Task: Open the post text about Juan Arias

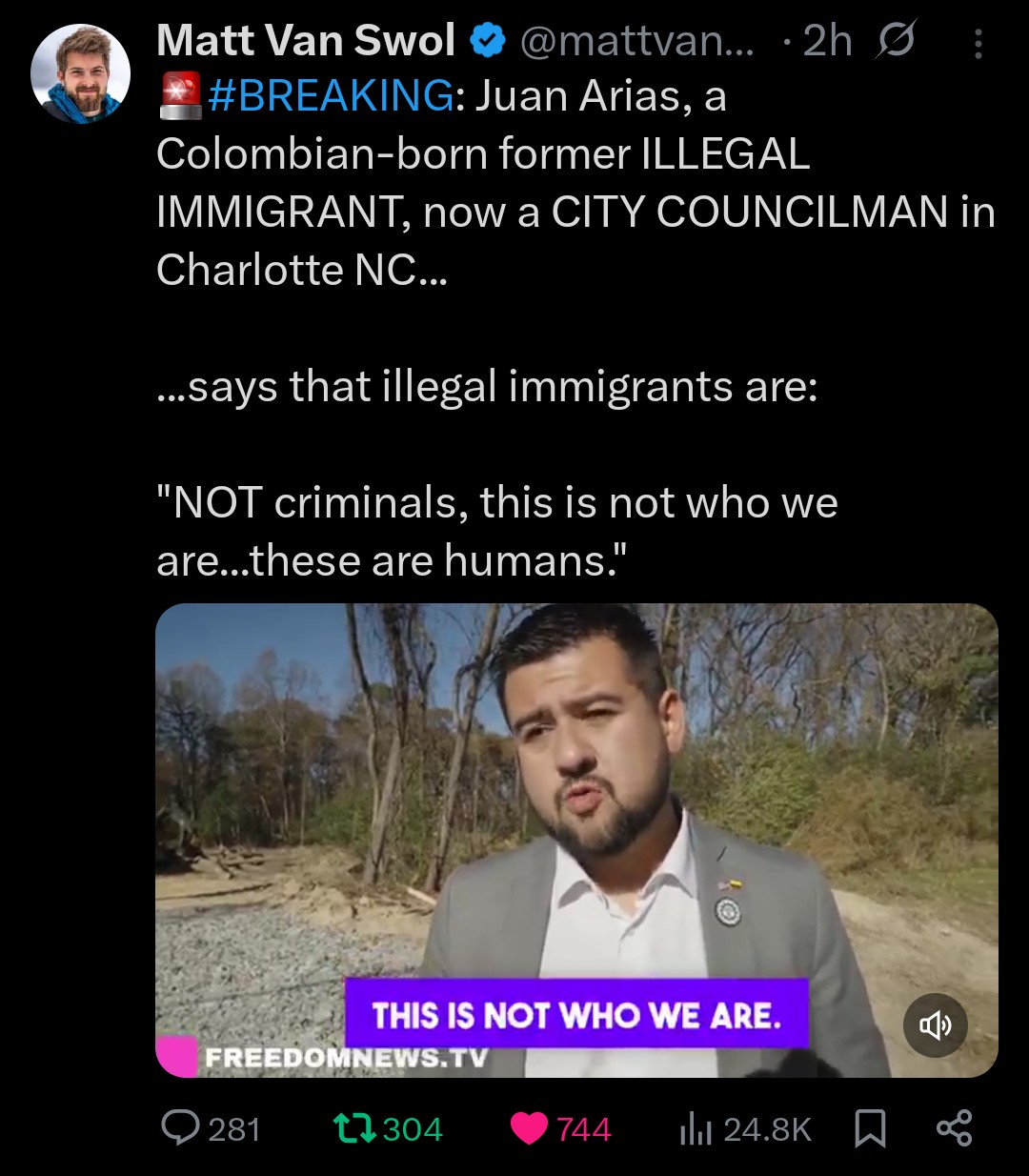Action: tap(575, 328)
